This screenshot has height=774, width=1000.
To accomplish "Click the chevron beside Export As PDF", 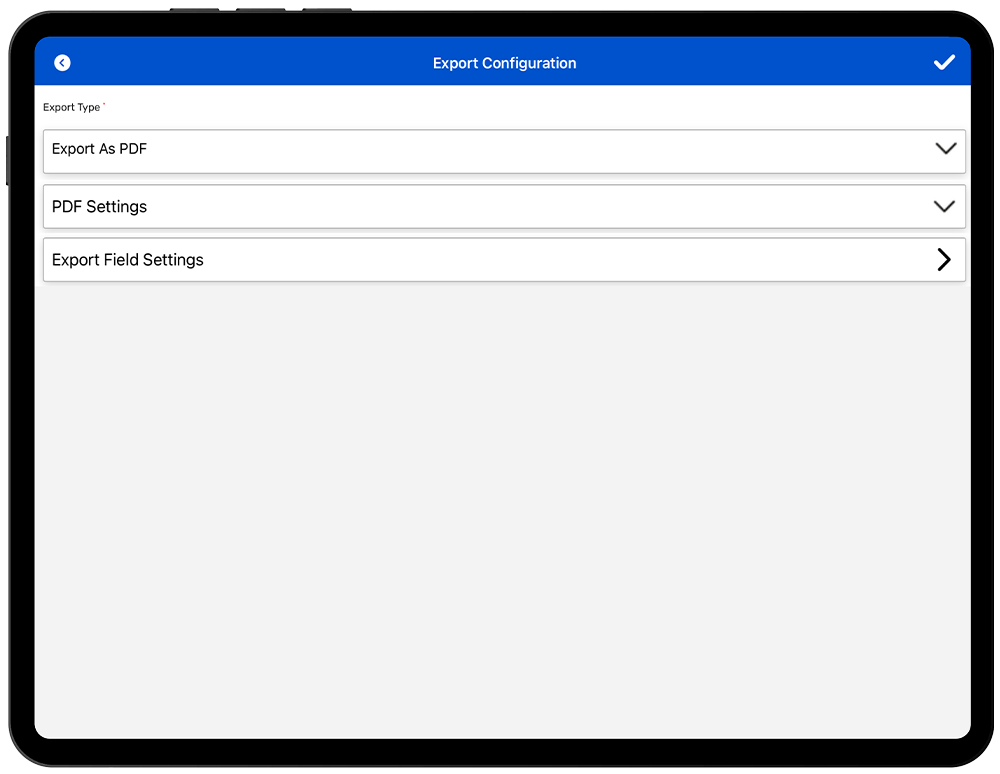I will coord(944,149).
